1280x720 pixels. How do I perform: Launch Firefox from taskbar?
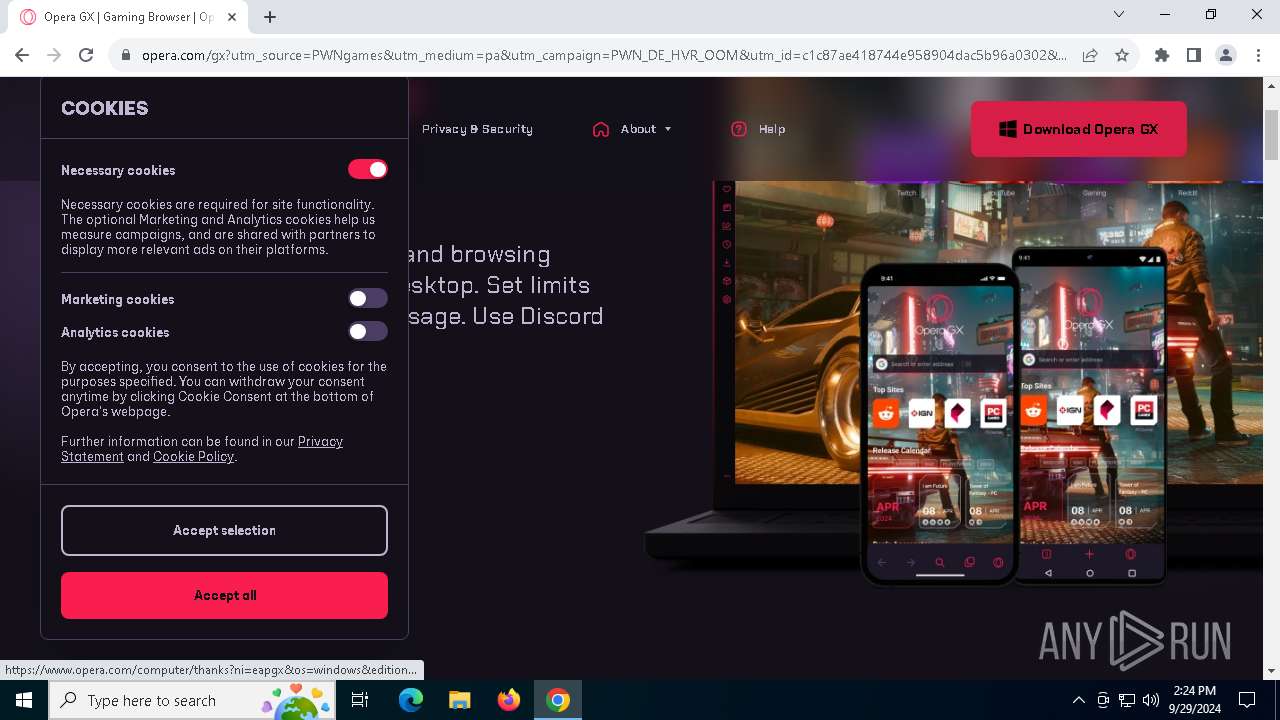(x=509, y=700)
